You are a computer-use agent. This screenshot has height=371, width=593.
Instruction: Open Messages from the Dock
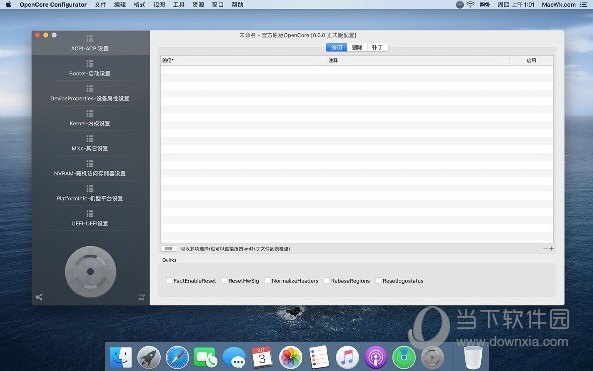click(x=234, y=357)
